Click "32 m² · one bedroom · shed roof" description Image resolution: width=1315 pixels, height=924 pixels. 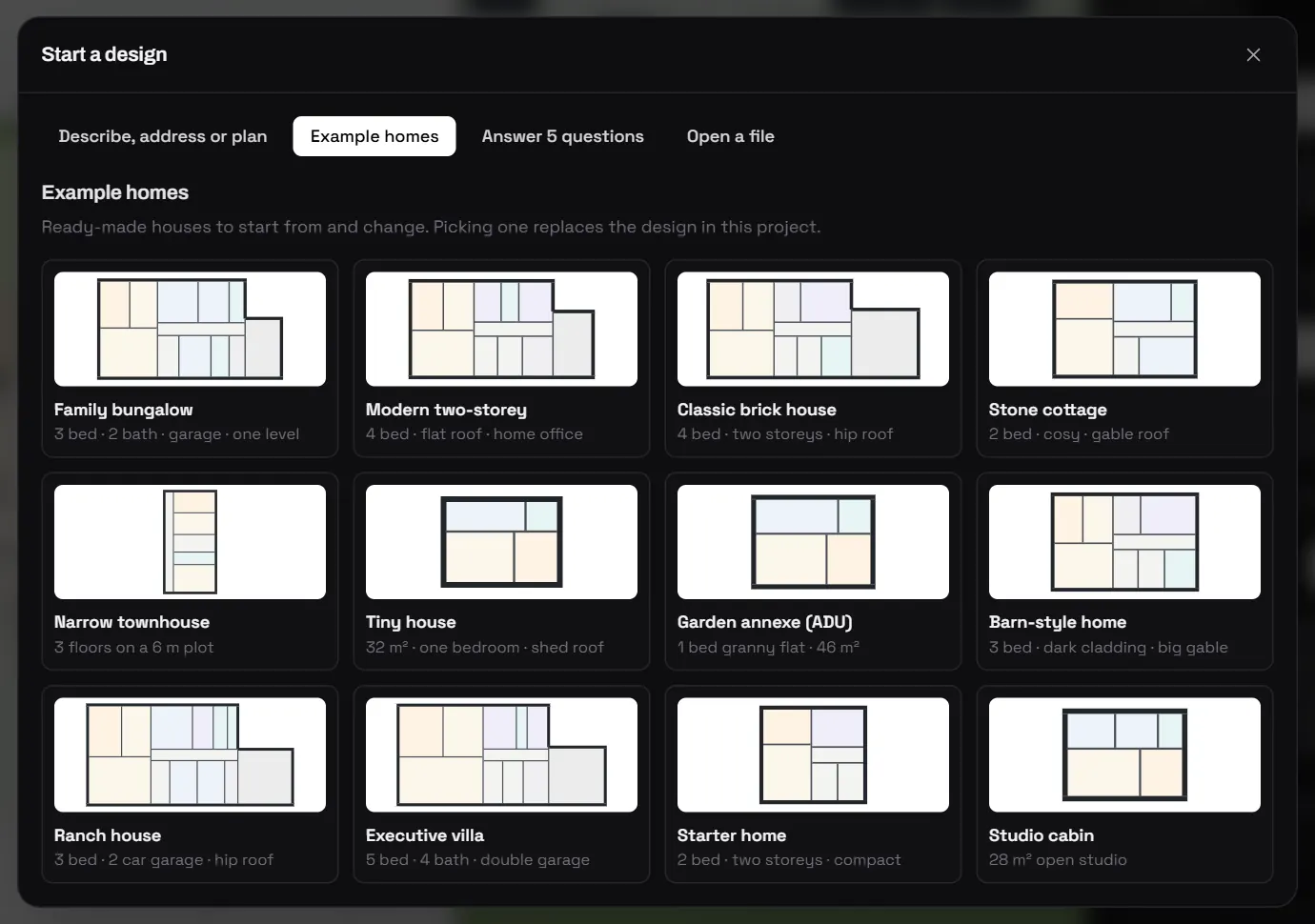click(x=485, y=648)
